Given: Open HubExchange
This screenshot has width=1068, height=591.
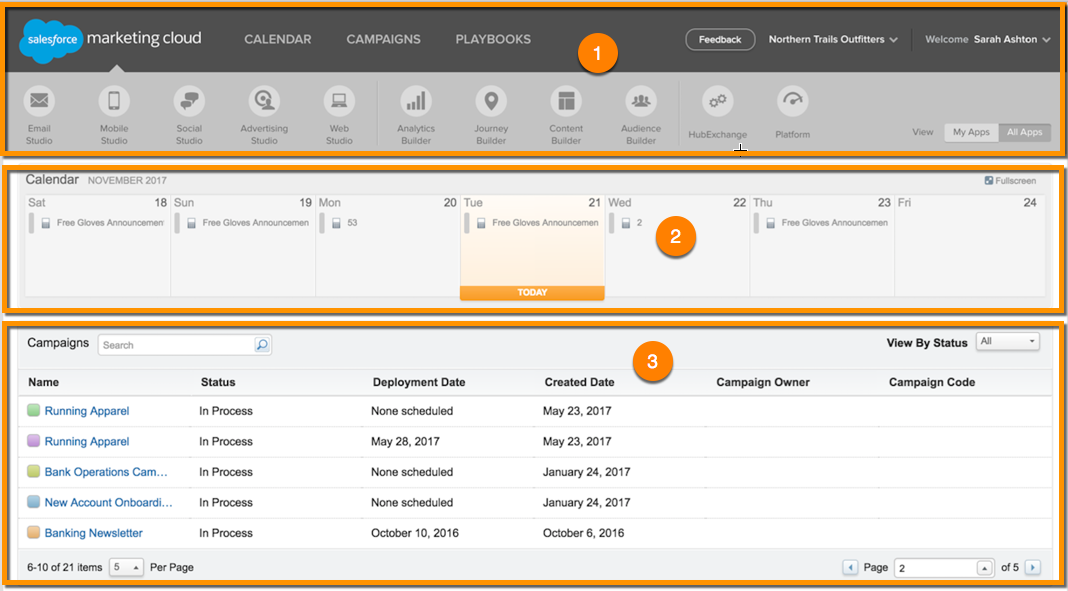Looking at the screenshot, I should 718,113.
